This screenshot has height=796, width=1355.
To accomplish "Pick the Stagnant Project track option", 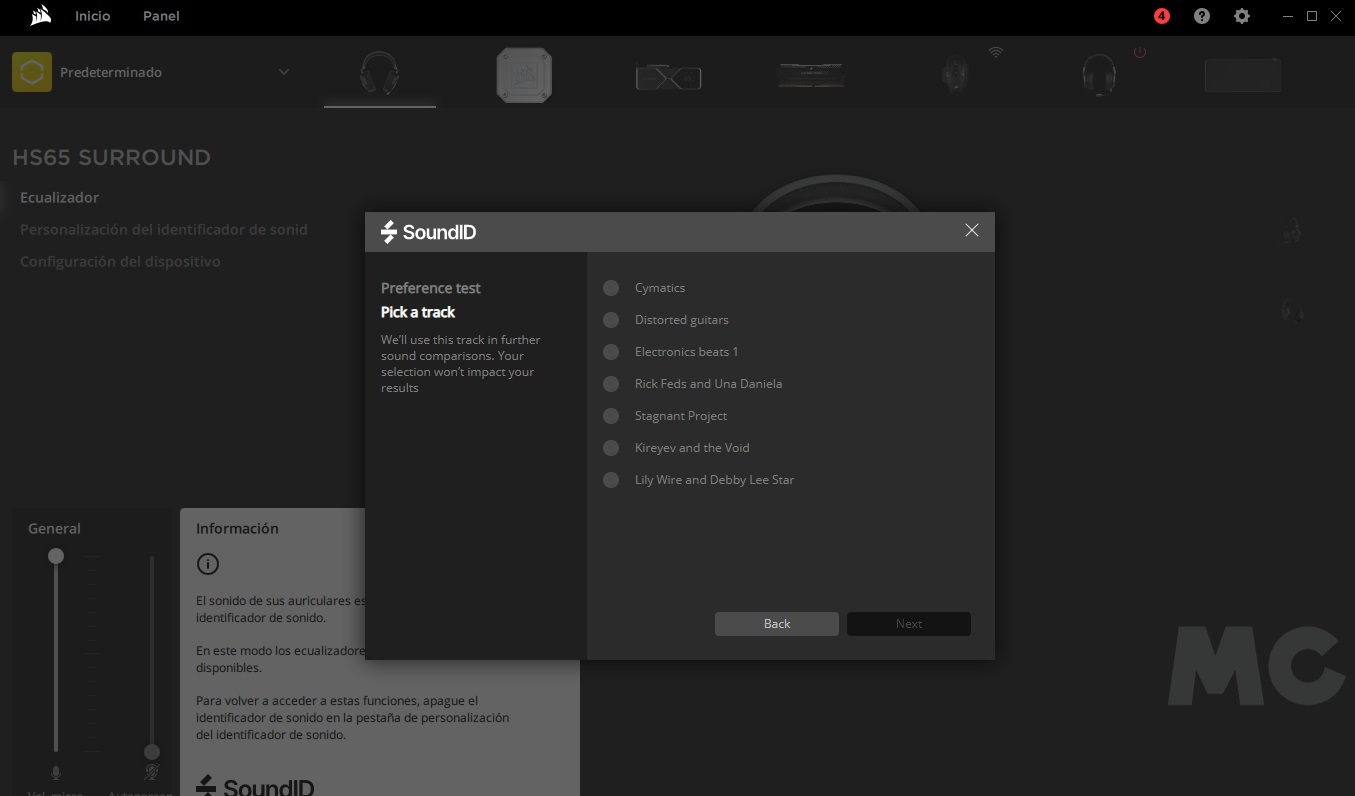I will pos(611,416).
